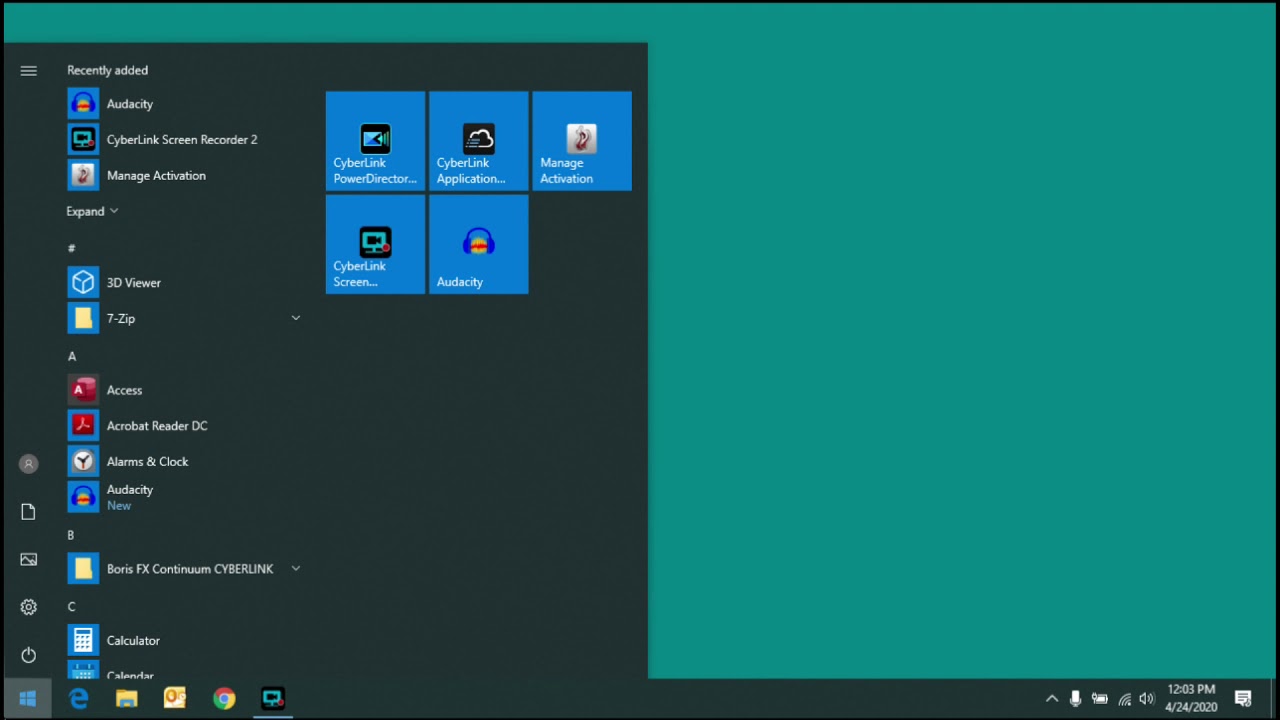This screenshot has width=1280, height=720.
Task: Click the Manage Activation tile
Action: pyautogui.click(x=582, y=141)
